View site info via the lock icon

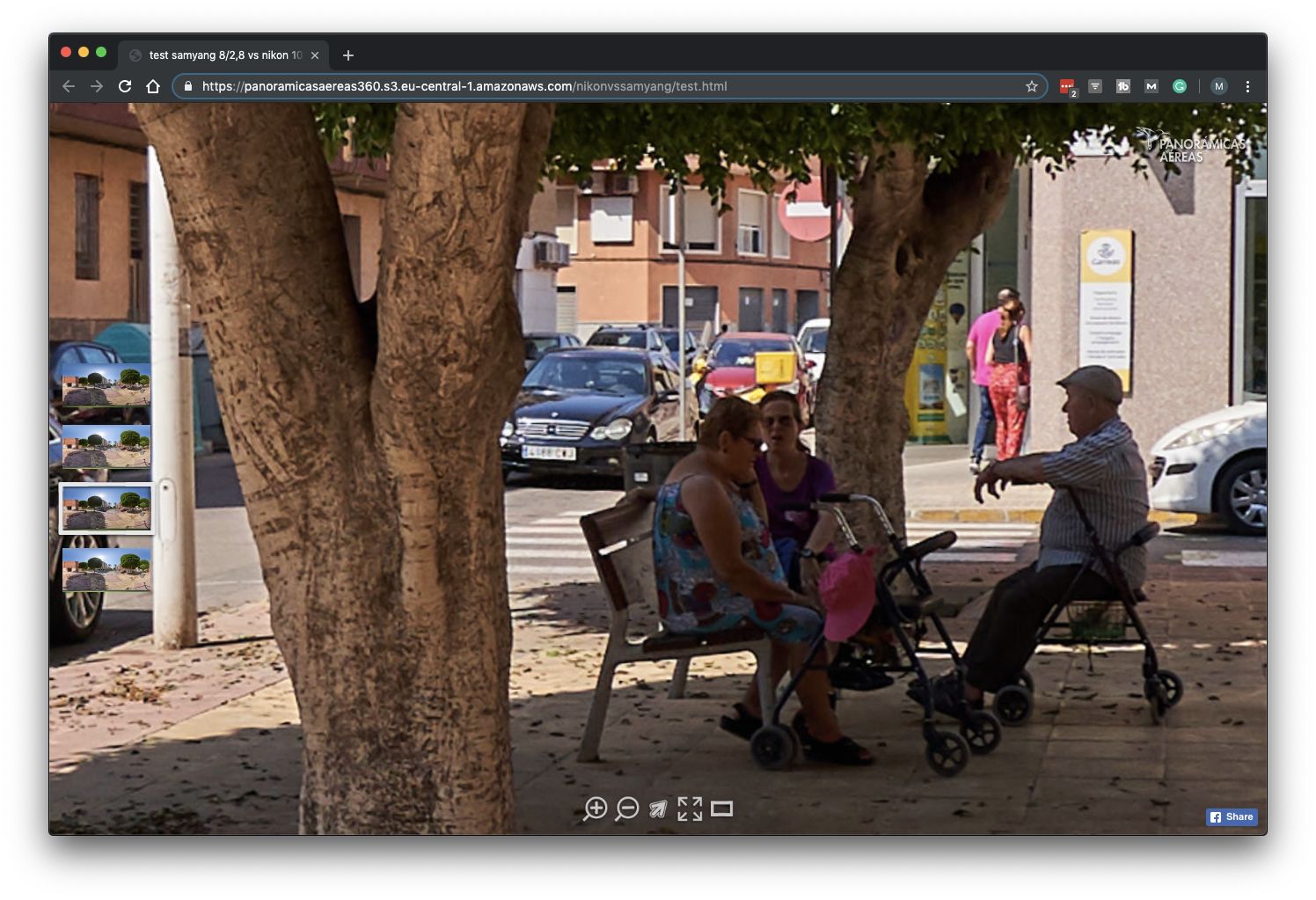(x=187, y=86)
